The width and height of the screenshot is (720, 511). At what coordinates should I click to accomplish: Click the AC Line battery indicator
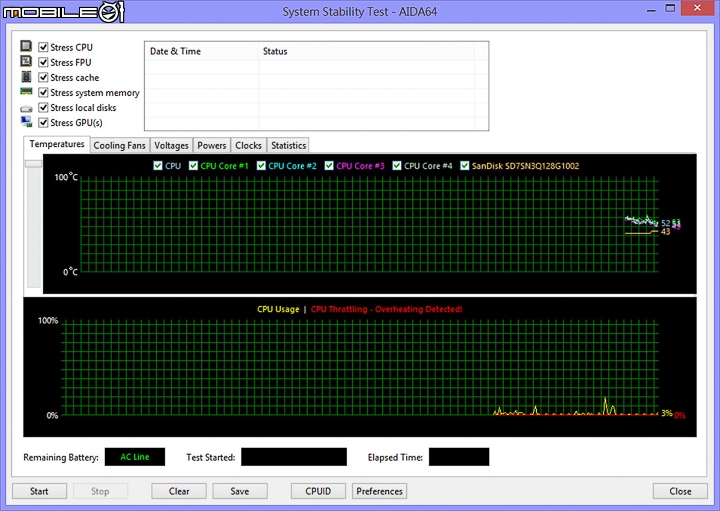(135, 457)
